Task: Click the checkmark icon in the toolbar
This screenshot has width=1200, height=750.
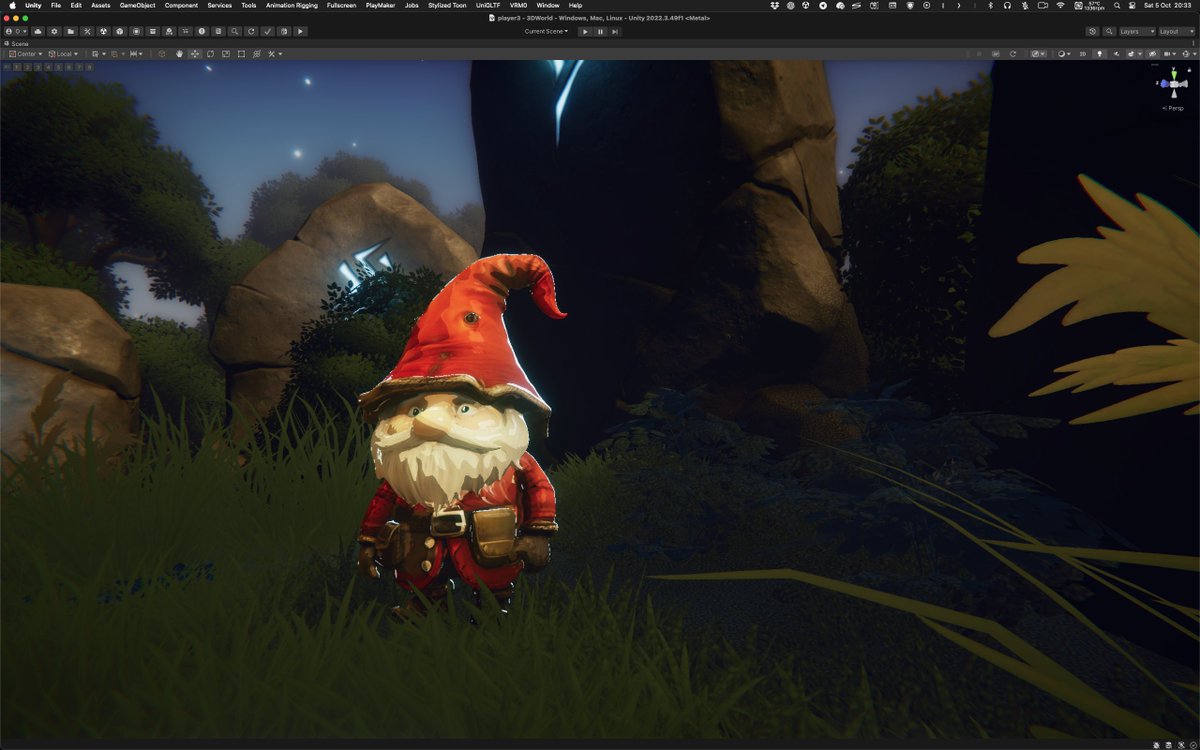Action: (267, 31)
